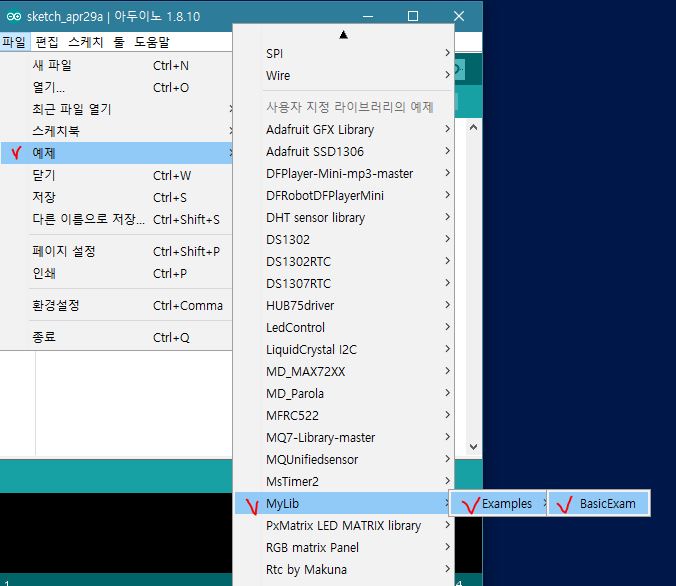Minimize the Arduino window

tap(368, 16)
